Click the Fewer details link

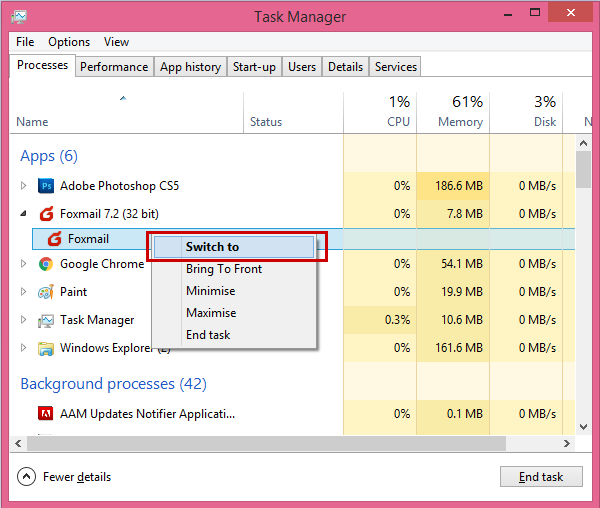pos(77,477)
